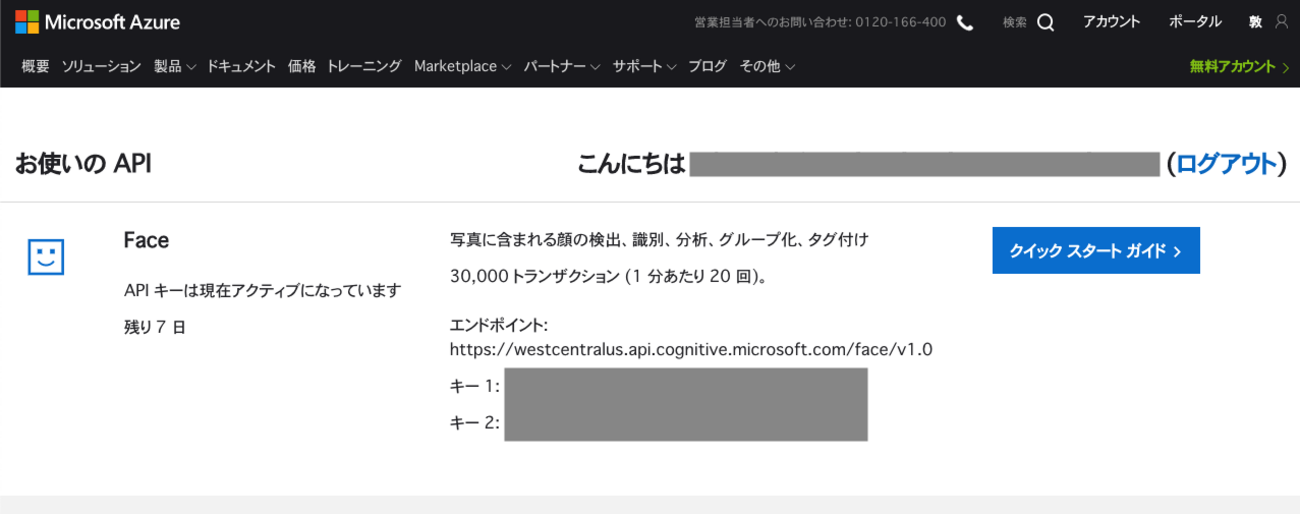Viewport: 1300px width, 514px height.
Task: Click the Face API smiley icon
Action: tap(45, 257)
